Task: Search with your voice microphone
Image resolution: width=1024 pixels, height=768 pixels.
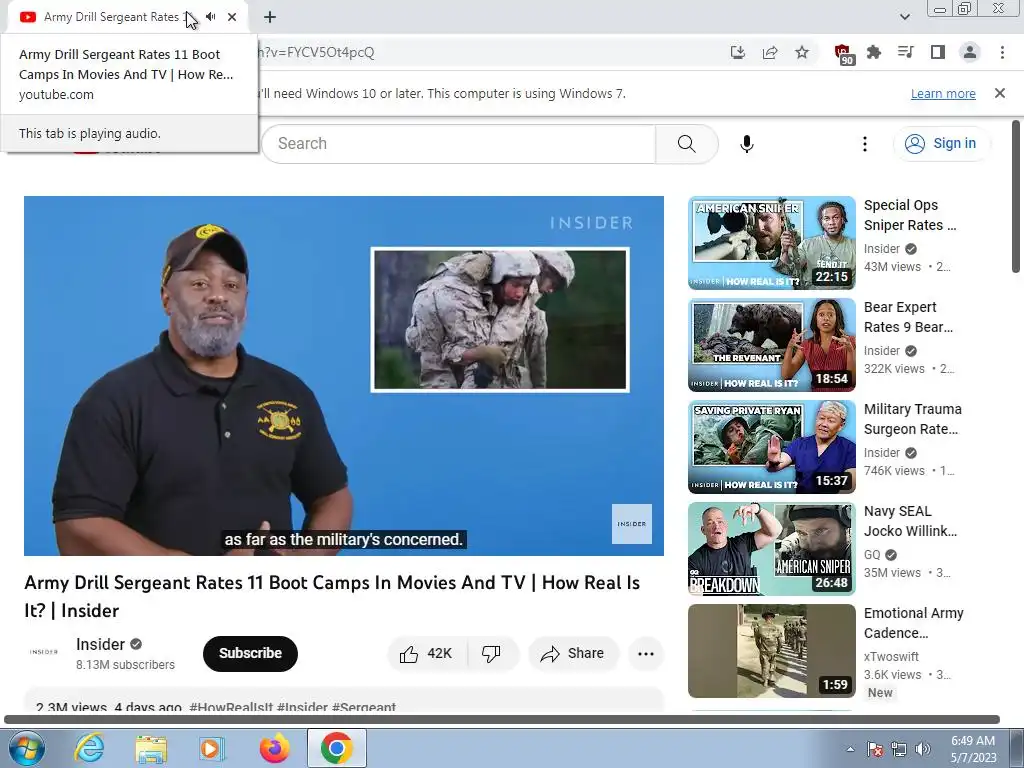Action: (x=746, y=144)
